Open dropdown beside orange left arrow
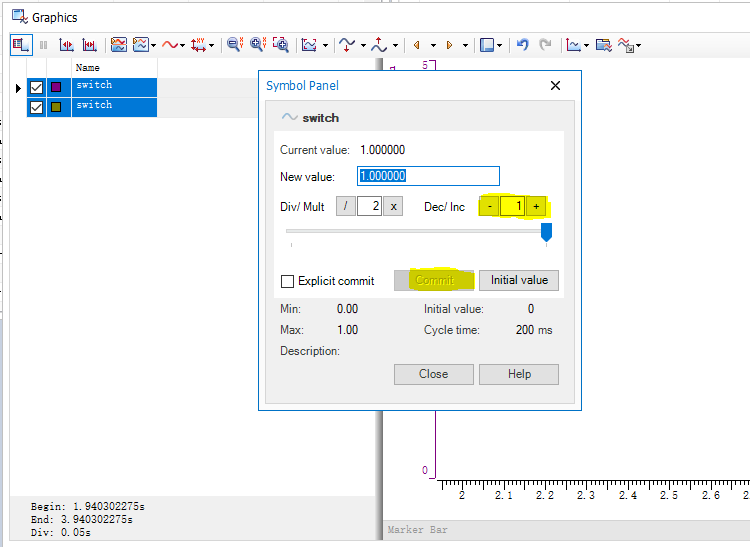Screen dimensions: 750x547 pos(433,45)
